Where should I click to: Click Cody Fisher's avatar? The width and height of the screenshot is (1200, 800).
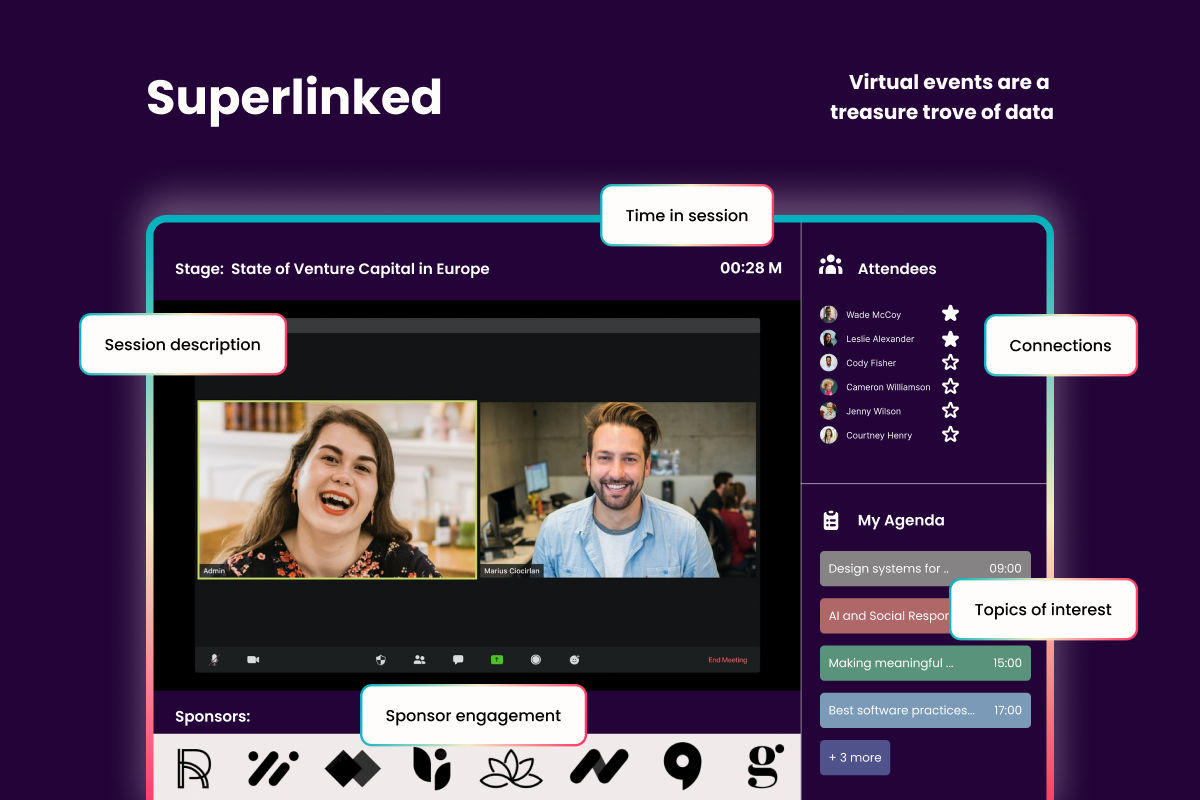(829, 363)
